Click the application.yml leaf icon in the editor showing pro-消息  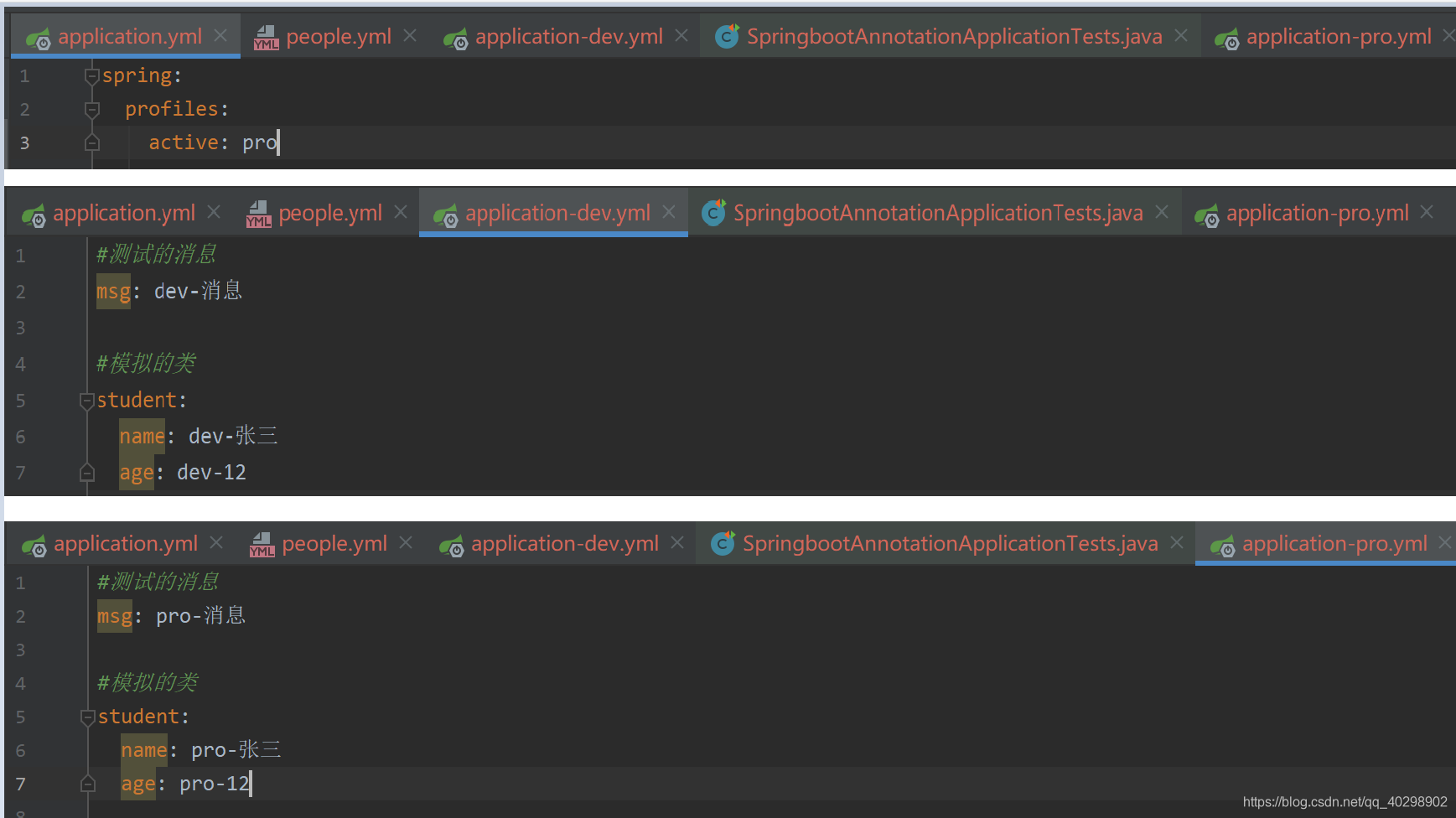34,546
